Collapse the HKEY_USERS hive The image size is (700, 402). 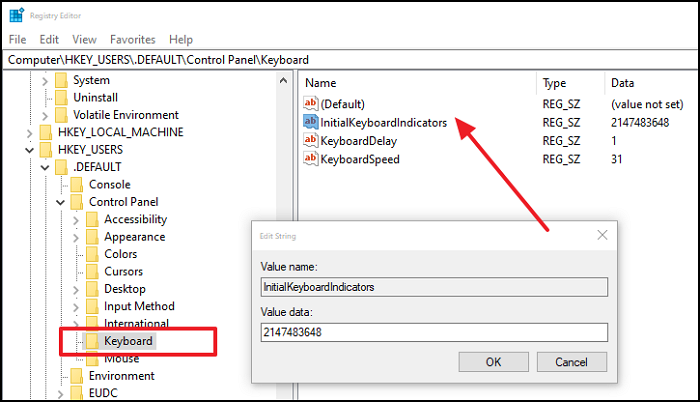pos(29,151)
